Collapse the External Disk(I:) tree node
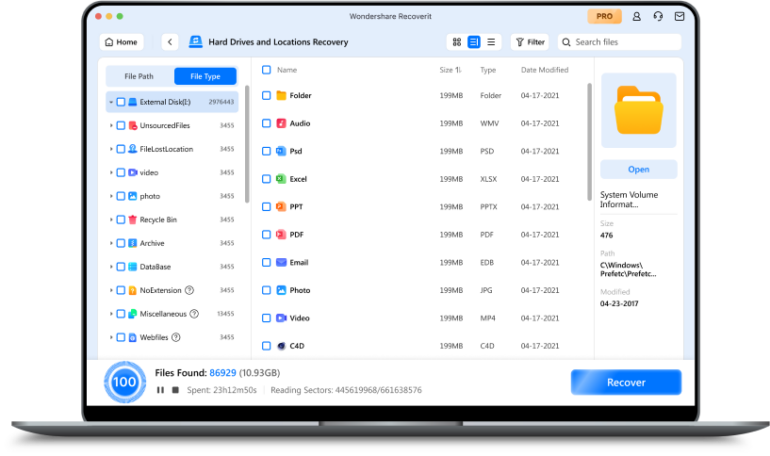The height and width of the screenshot is (456, 770). pyautogui.click(x=111, y=102)
